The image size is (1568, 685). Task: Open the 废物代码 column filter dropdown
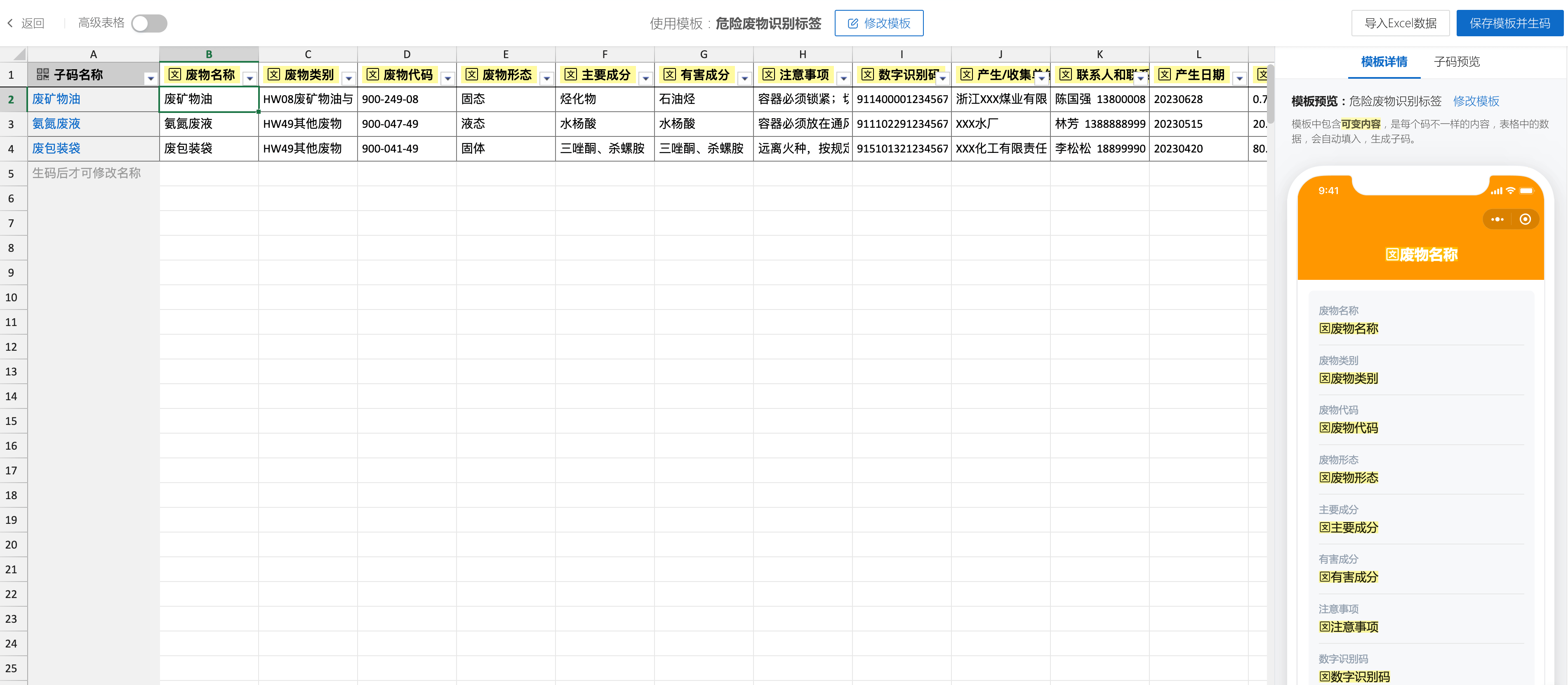pos(447,78)
